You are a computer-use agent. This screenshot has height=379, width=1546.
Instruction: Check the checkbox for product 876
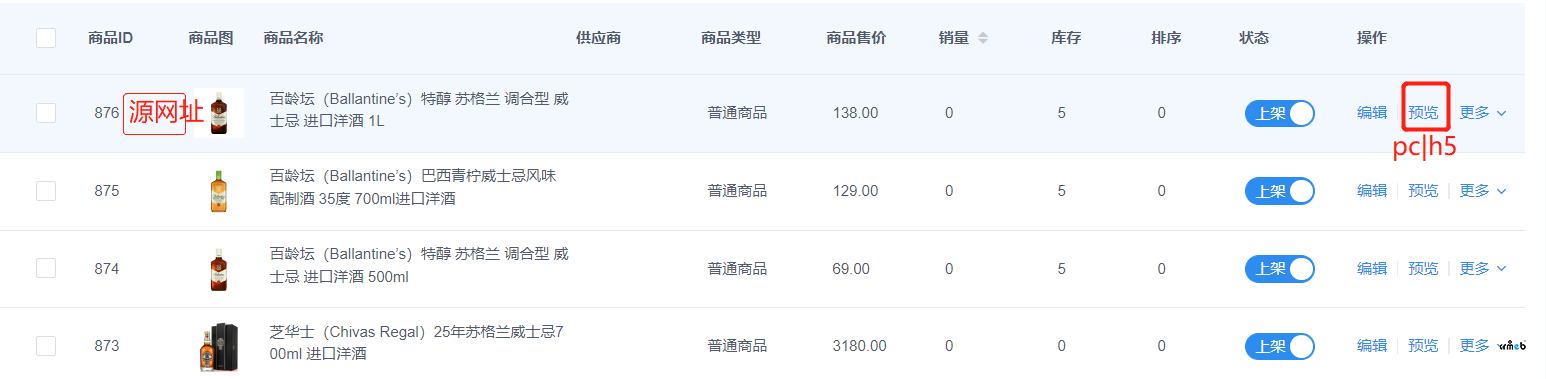coord(46,113)
